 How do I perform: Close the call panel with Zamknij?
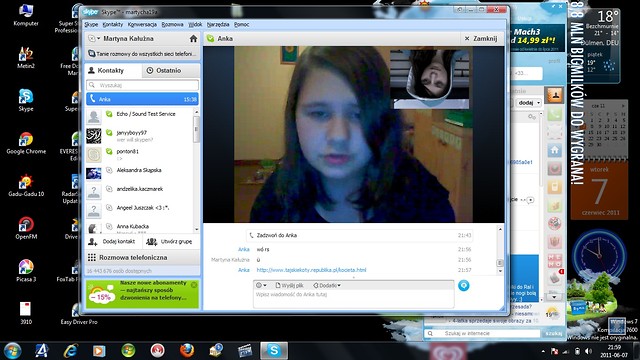coord(481,39)
